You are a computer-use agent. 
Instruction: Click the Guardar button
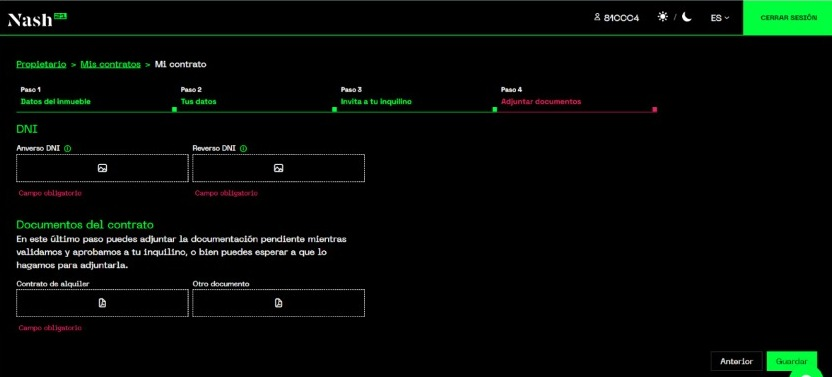(792, 361)
